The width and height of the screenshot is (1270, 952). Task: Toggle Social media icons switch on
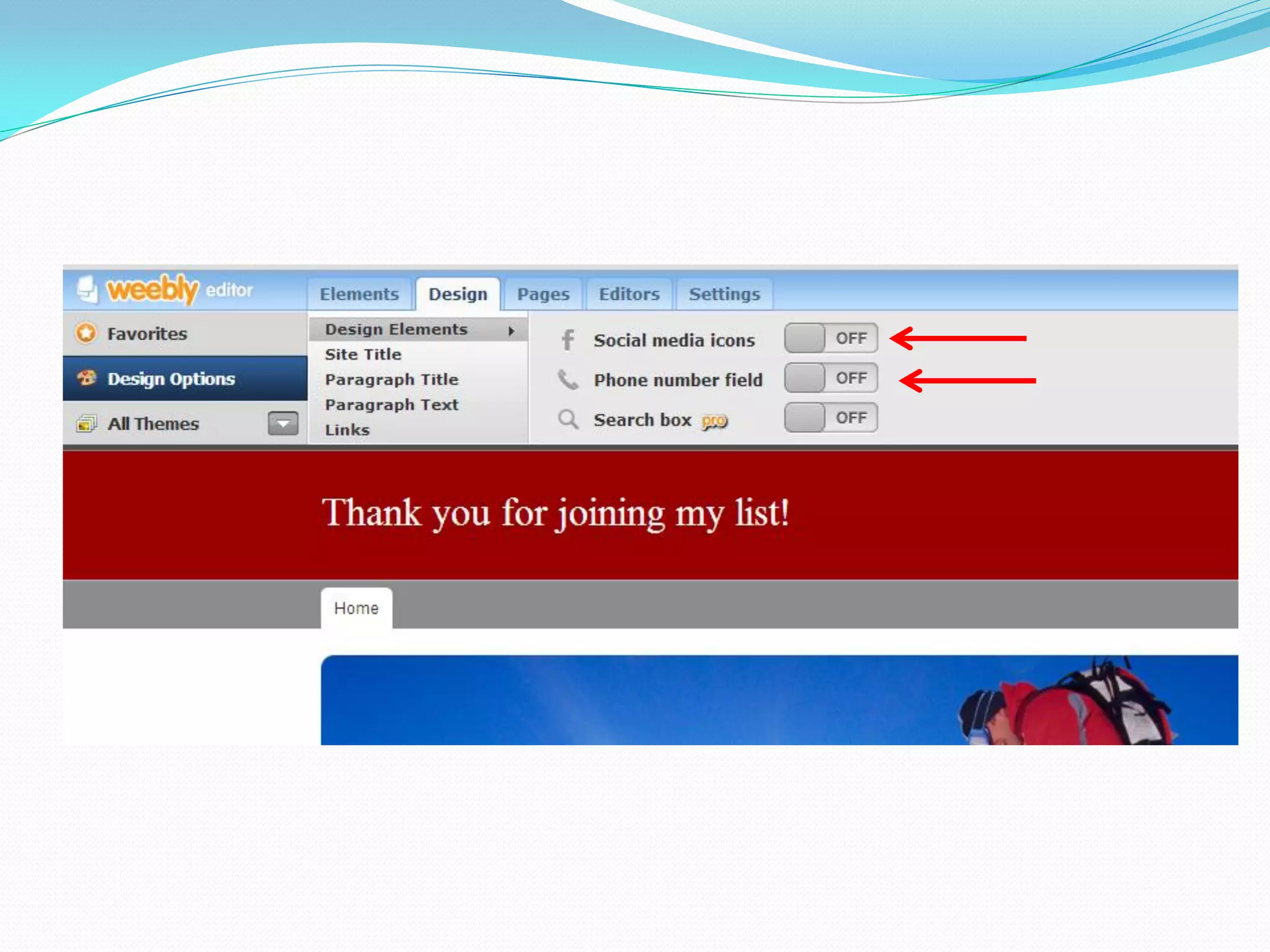tap(830, 338)
